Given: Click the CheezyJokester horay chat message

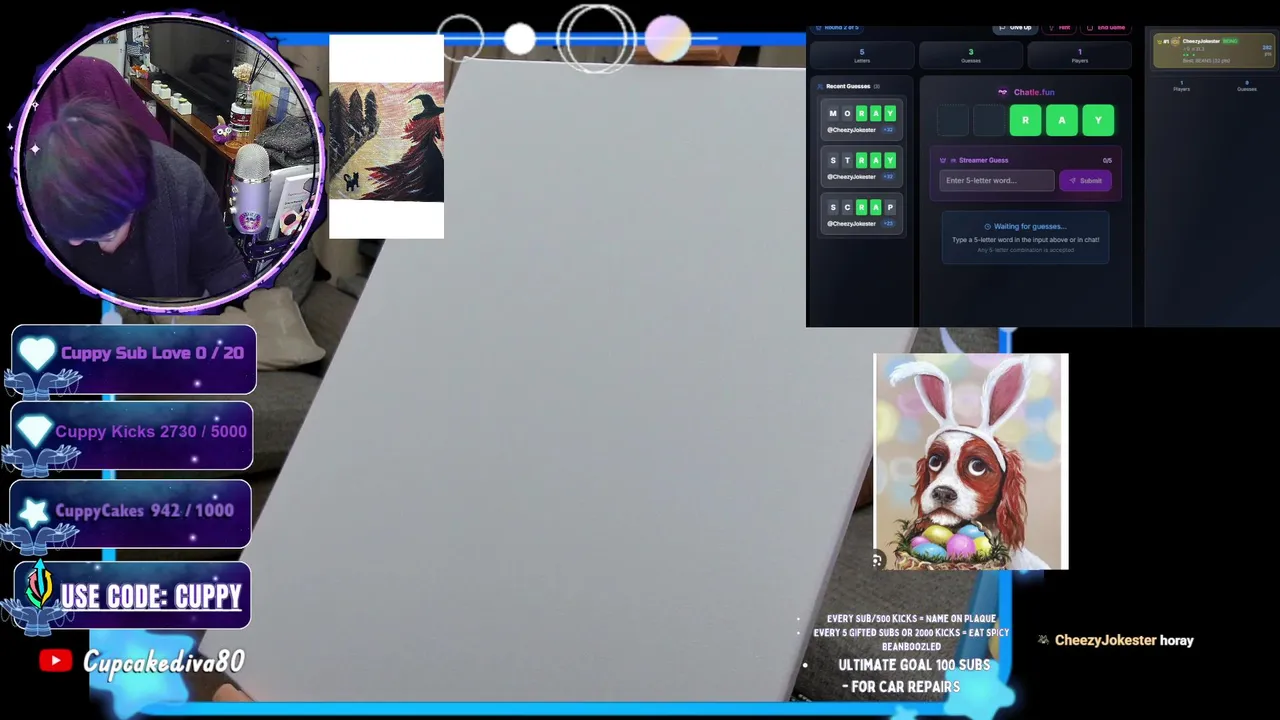Looking at the screenshot, I should tap(1115, 640).
